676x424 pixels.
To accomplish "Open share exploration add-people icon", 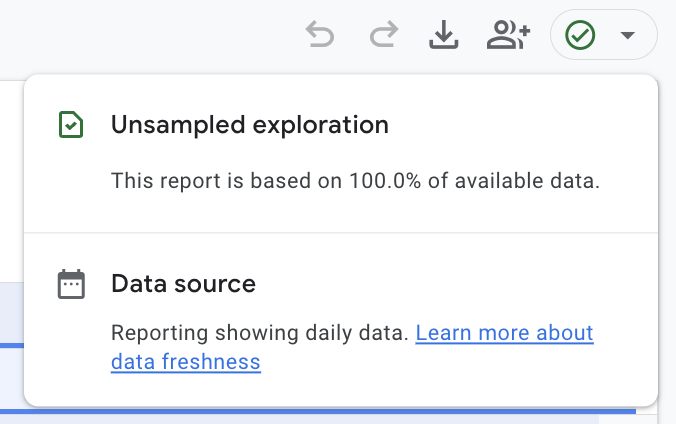I will 507,36.
